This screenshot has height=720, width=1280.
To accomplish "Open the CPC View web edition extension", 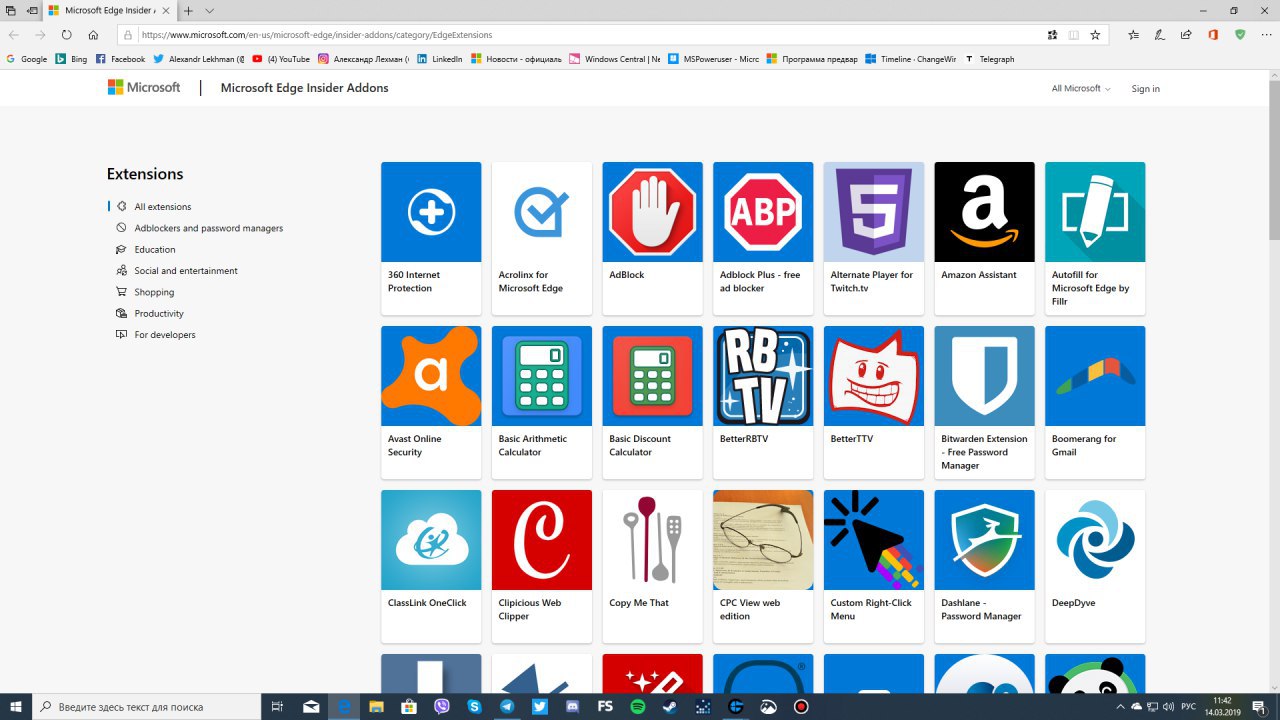I will pyautogui.click(x=763, y=566).
